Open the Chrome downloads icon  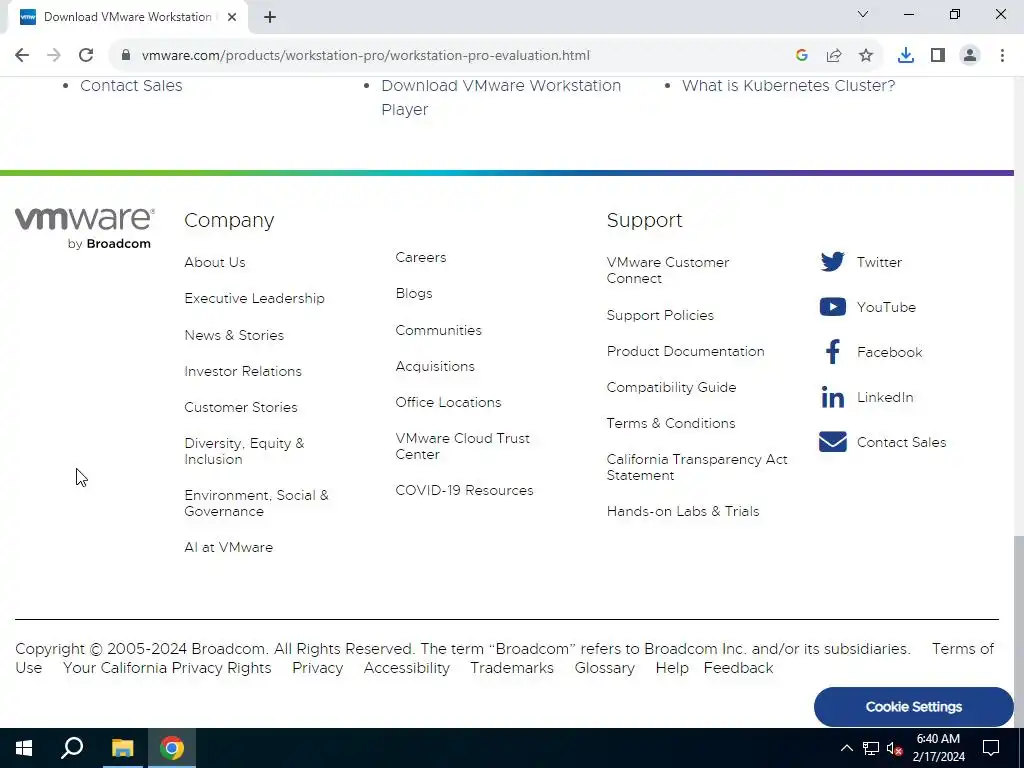[x=905, y=56]
